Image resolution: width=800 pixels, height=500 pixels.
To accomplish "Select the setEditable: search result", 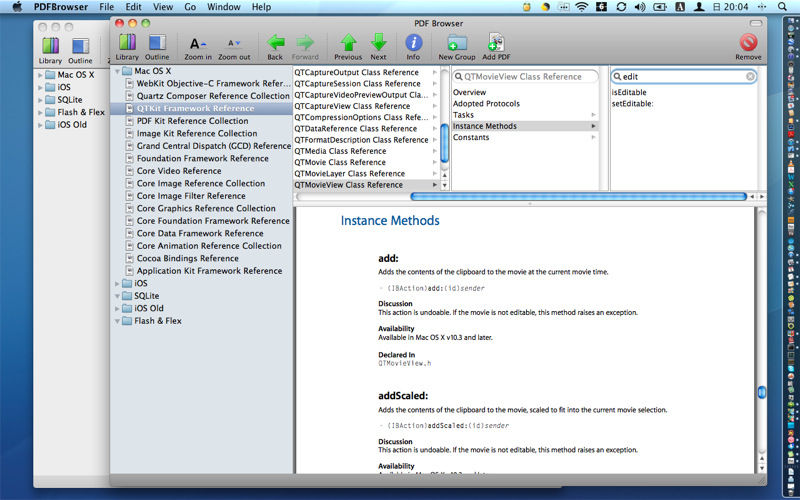I will point(632,104).
